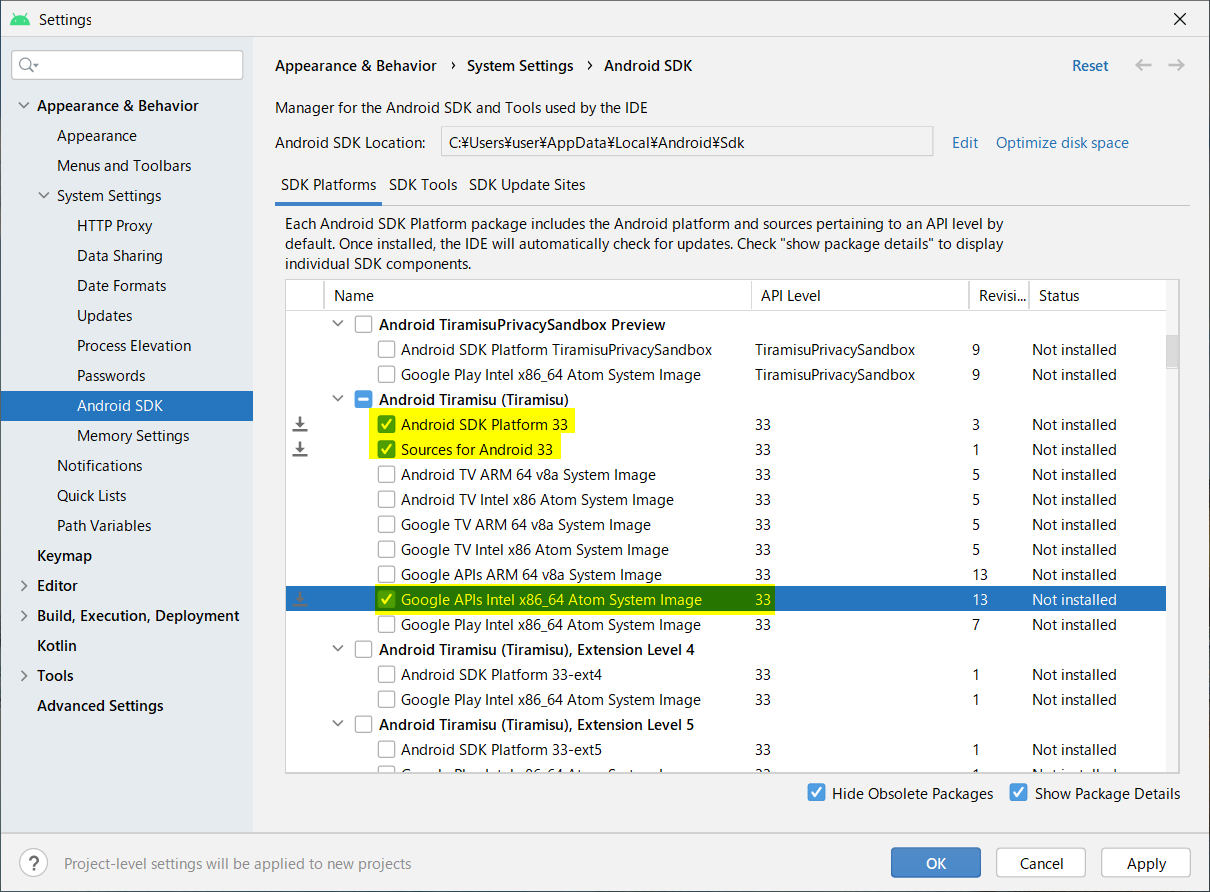1210x892 pixels.
Task: Check Android TV ARM 64 v8a System Image
Action: pyautogui.click(x=386, y=474)
